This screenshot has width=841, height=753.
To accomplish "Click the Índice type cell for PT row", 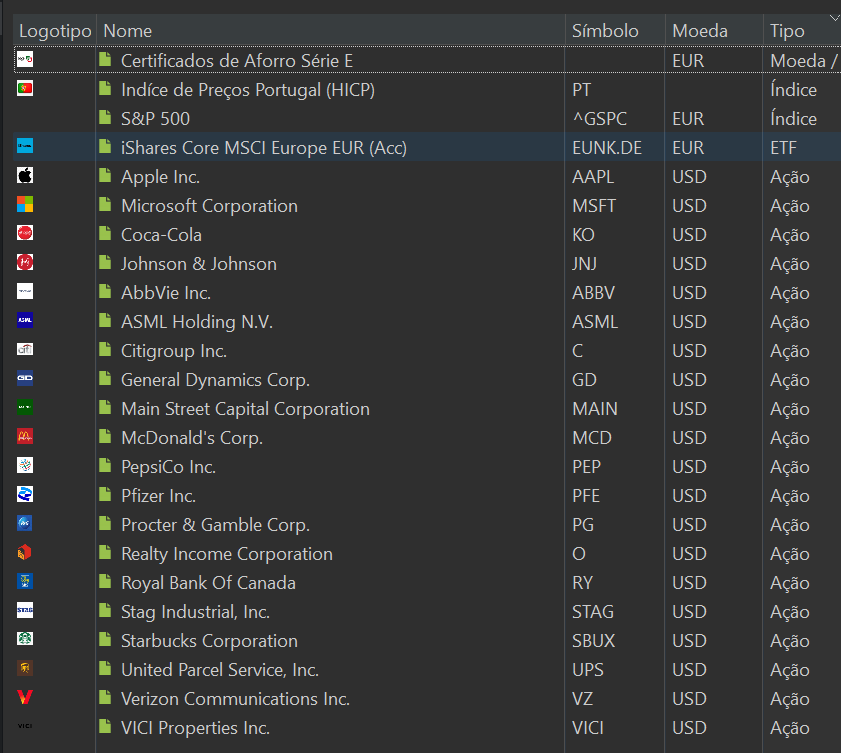I will point(794,90).
